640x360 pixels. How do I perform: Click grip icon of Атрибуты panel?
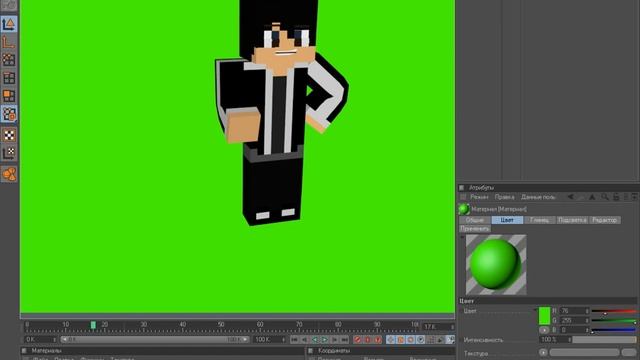coord(462,188)
